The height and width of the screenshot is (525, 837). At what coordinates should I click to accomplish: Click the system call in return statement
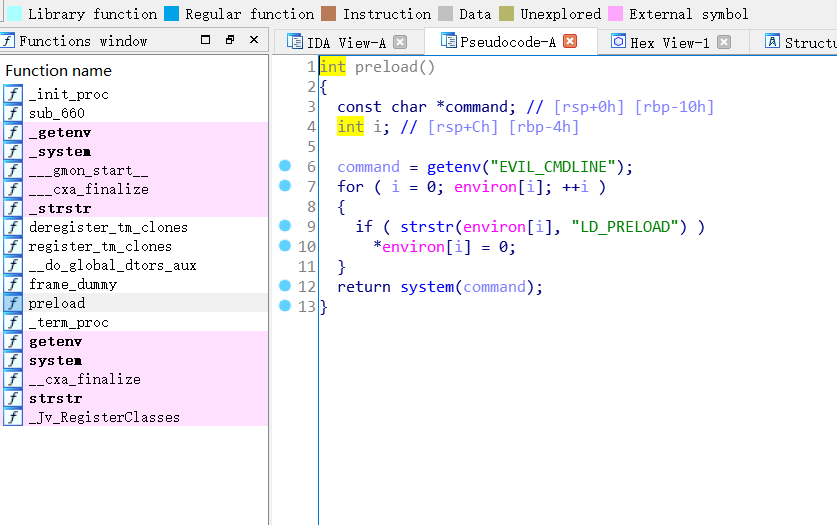pos(427,287)
